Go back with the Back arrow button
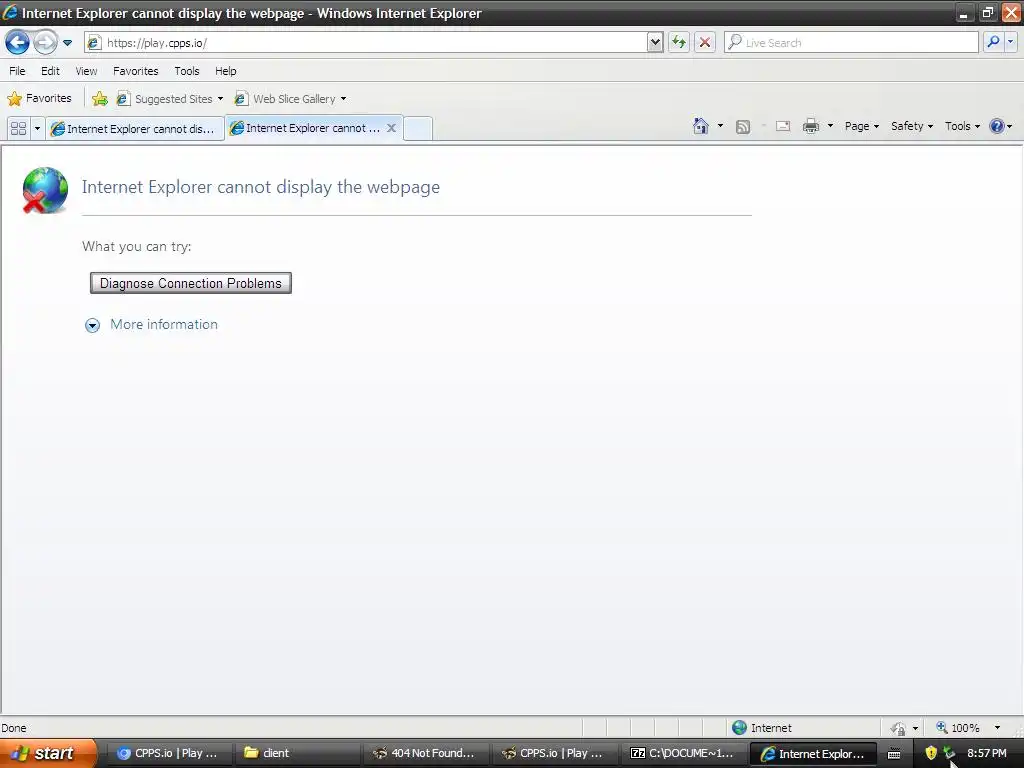The width and height of the screenshot is (1024, 768). 18,43
